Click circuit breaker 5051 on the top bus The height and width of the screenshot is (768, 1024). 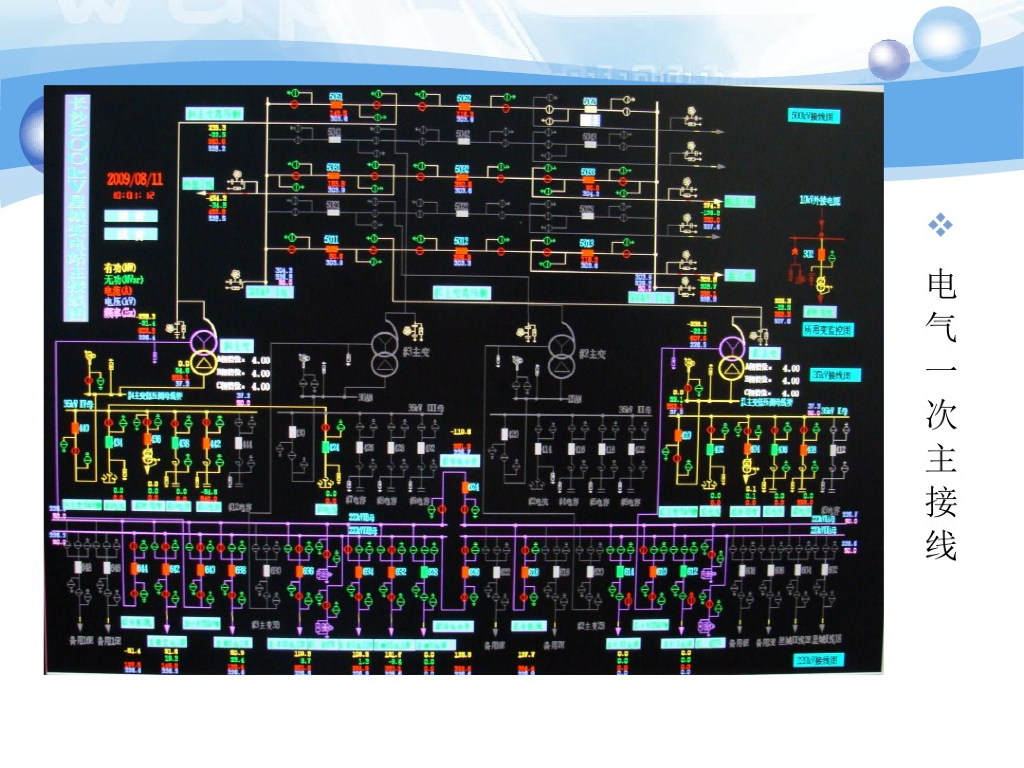(336, 106)
